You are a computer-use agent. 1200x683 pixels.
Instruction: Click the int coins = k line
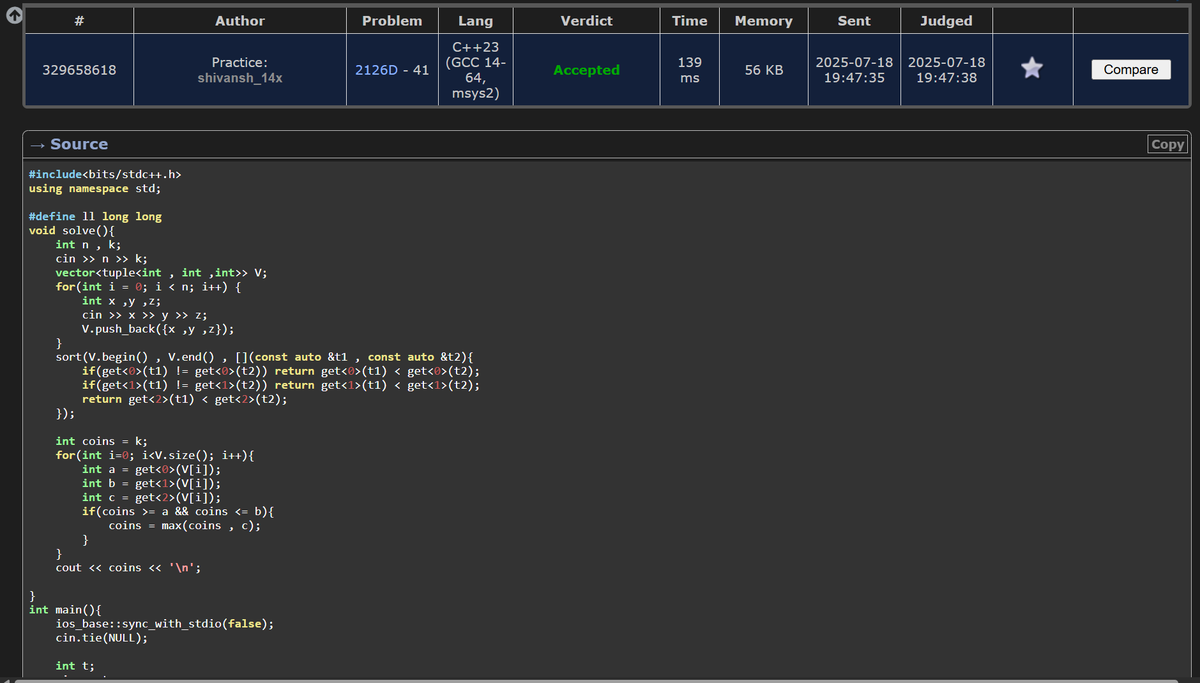pos(102,440)
